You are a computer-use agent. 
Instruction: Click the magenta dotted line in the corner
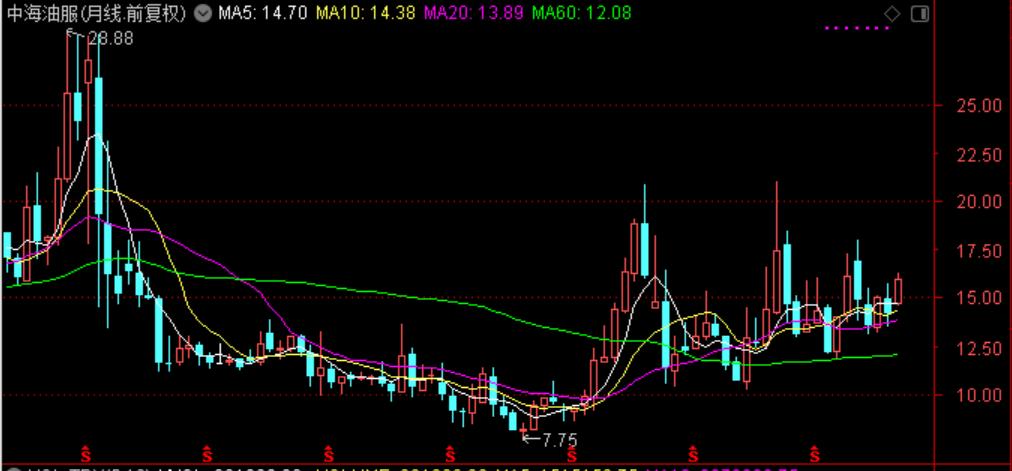tap(857, 28)
